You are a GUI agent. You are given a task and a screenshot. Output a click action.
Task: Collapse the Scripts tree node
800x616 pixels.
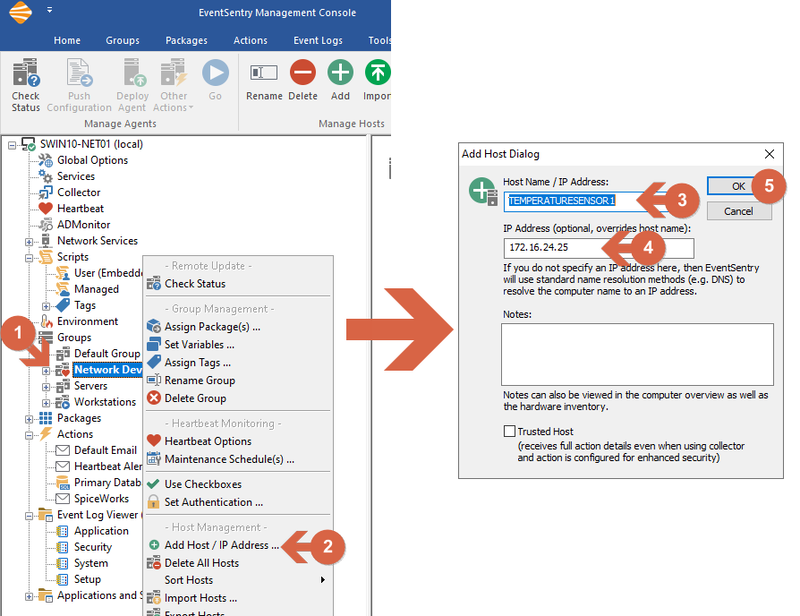coord(29,258)
